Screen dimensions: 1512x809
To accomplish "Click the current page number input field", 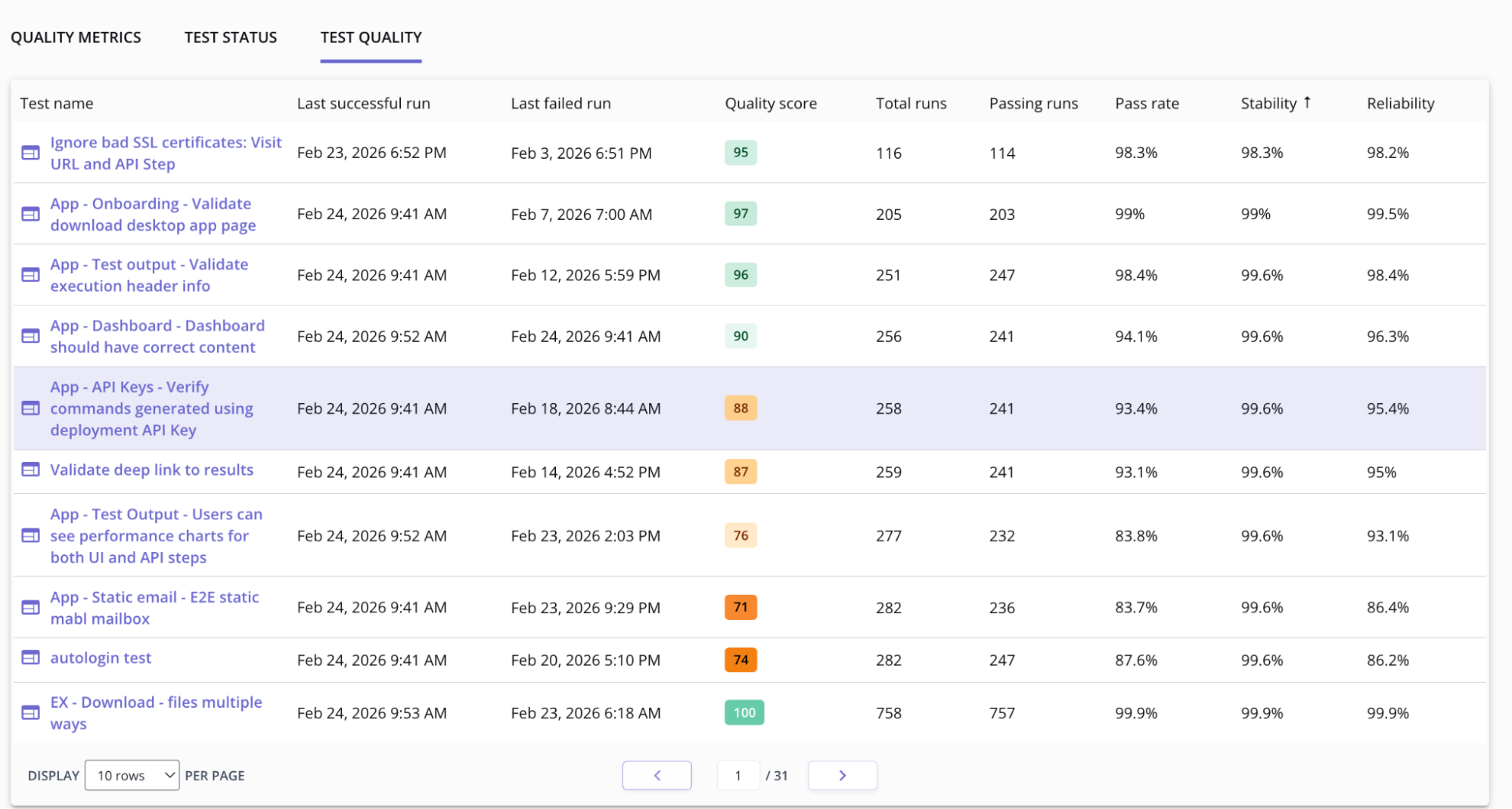I will [x=738, y=776].
